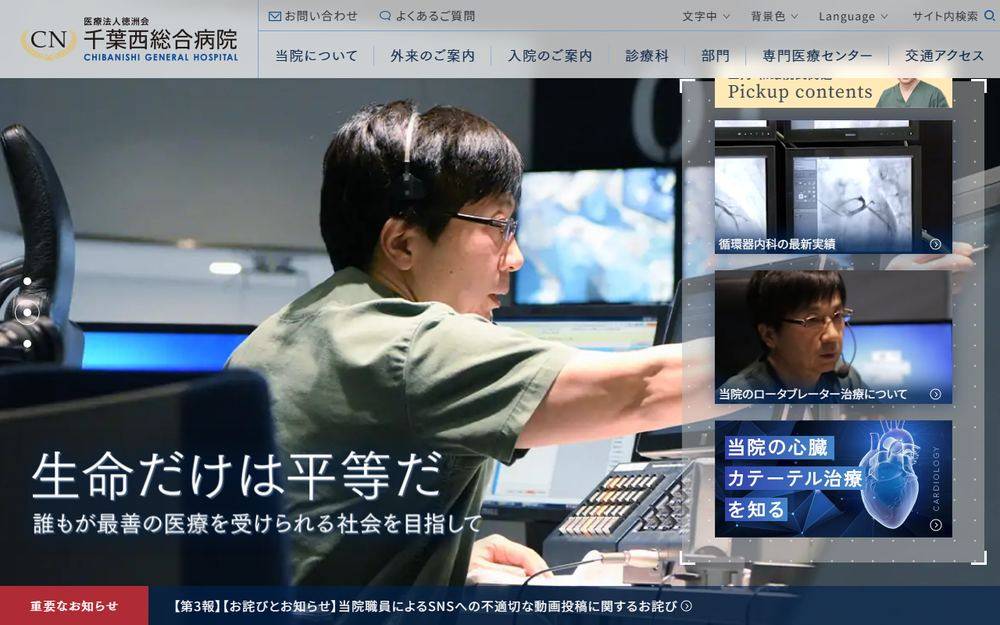Open the 文字中 text size dropdown
Viewport: 1000px width, 625px height.
[x=706, y=17]
